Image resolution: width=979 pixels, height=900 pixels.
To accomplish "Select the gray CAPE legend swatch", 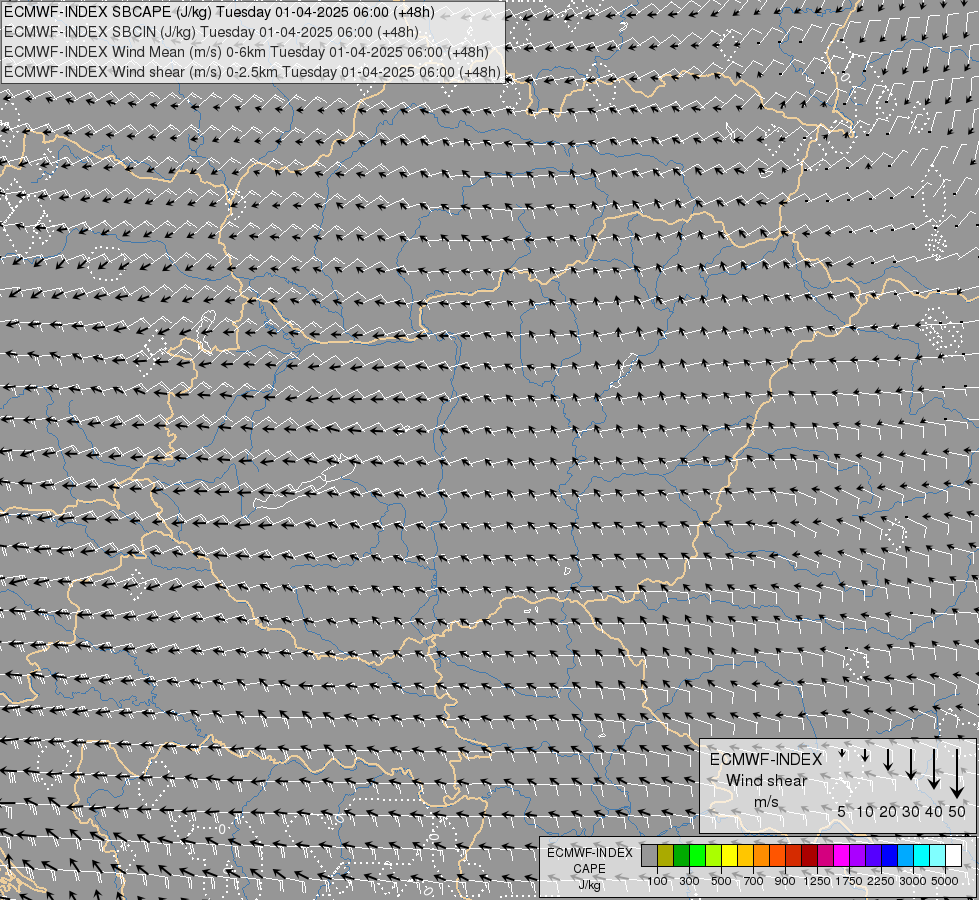I will (649, 855).
